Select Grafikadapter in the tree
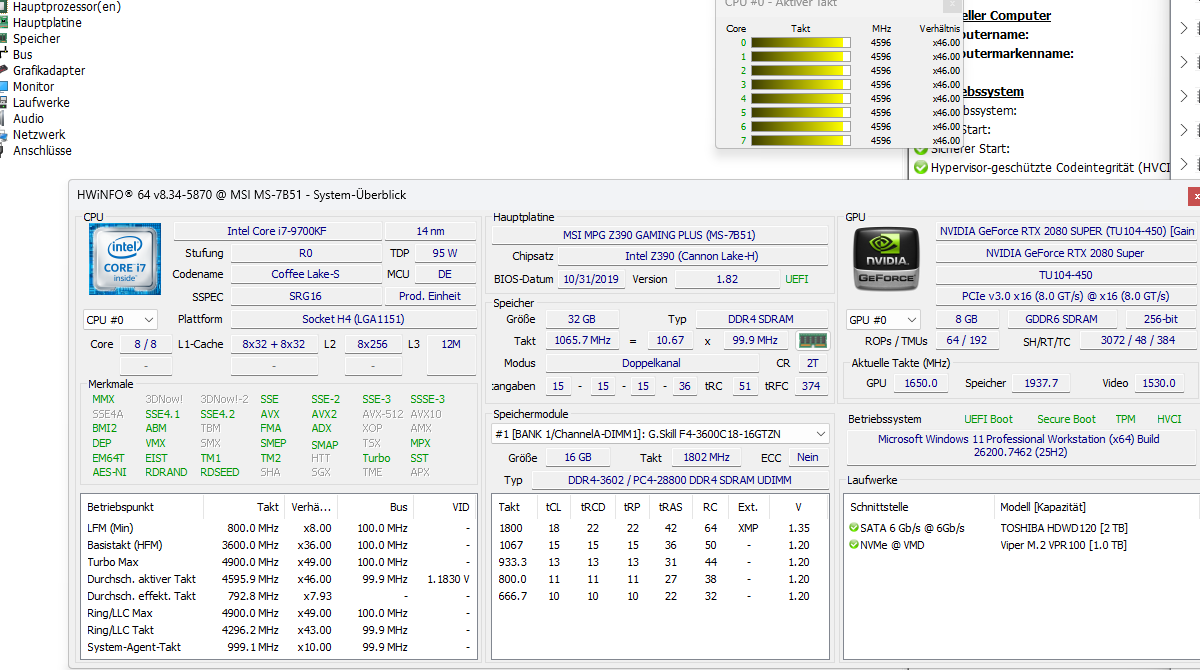 pos(49,70)
